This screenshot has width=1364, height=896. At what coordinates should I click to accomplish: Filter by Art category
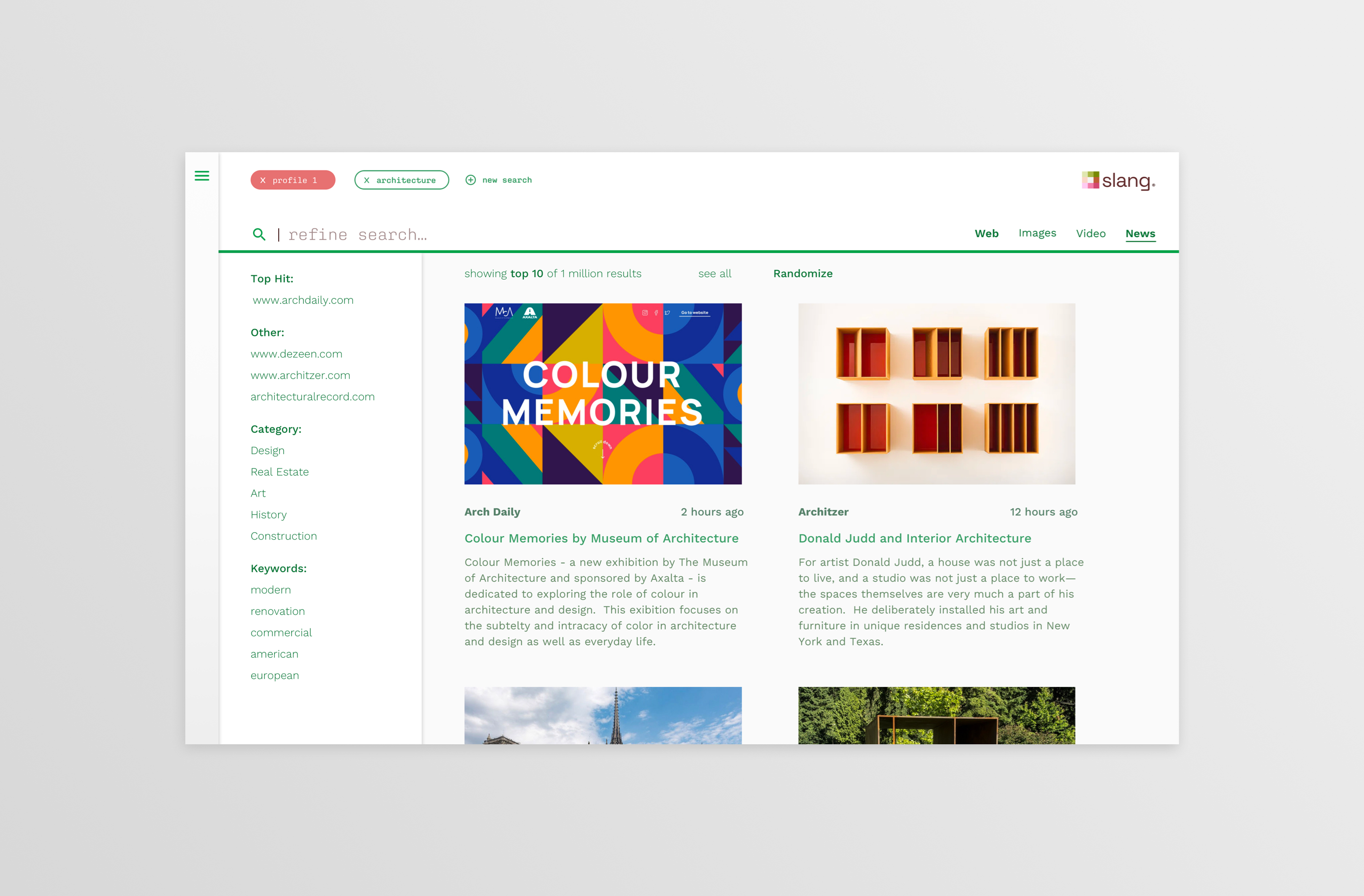pos(258,493)
